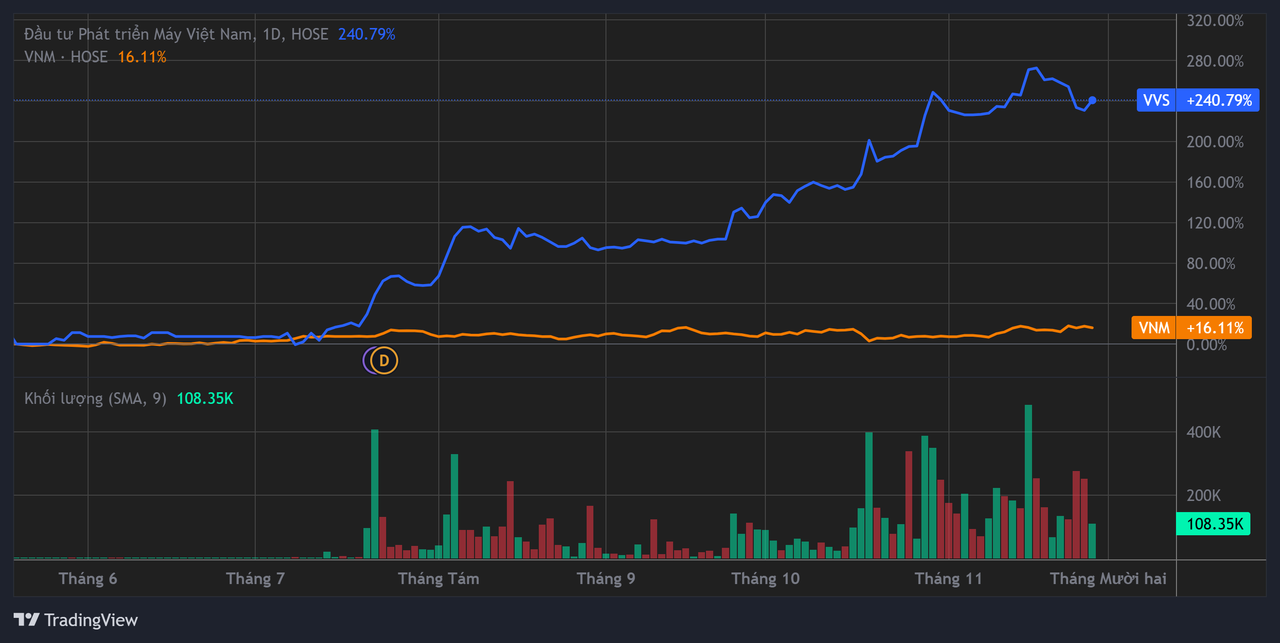This screenshot has width=1280, height=643.
Task: Open the TradingView logo link
Action: pyautogui.click(x=76, y=620)
